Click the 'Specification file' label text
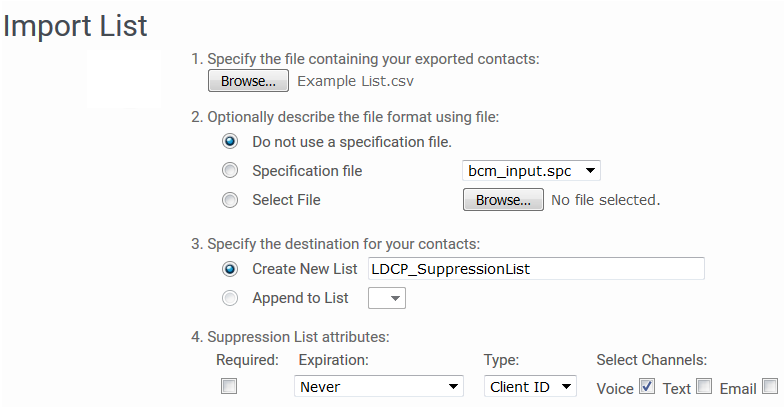This screenshot has height=407, width=784. click(307, 171)
